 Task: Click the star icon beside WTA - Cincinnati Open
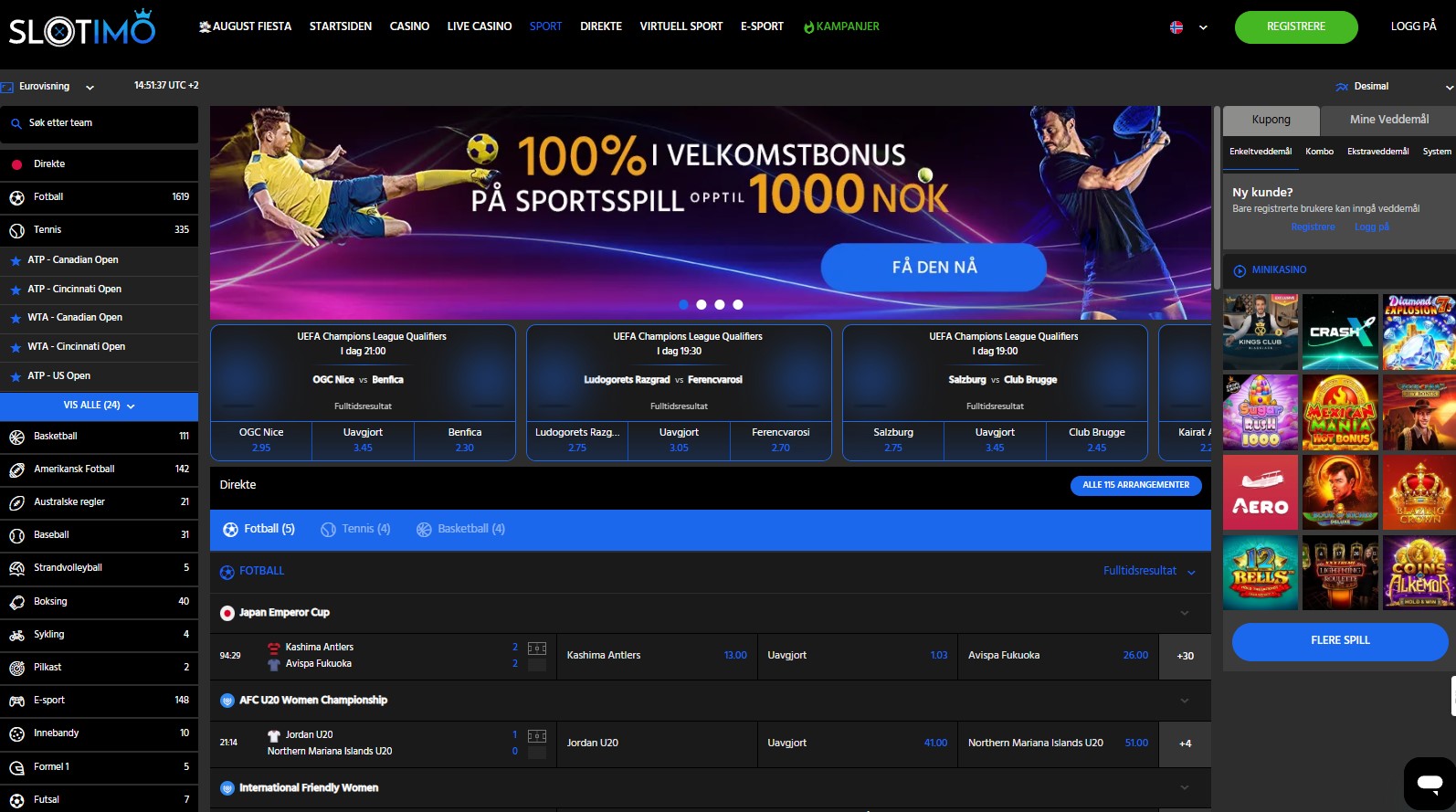(16, 347)
